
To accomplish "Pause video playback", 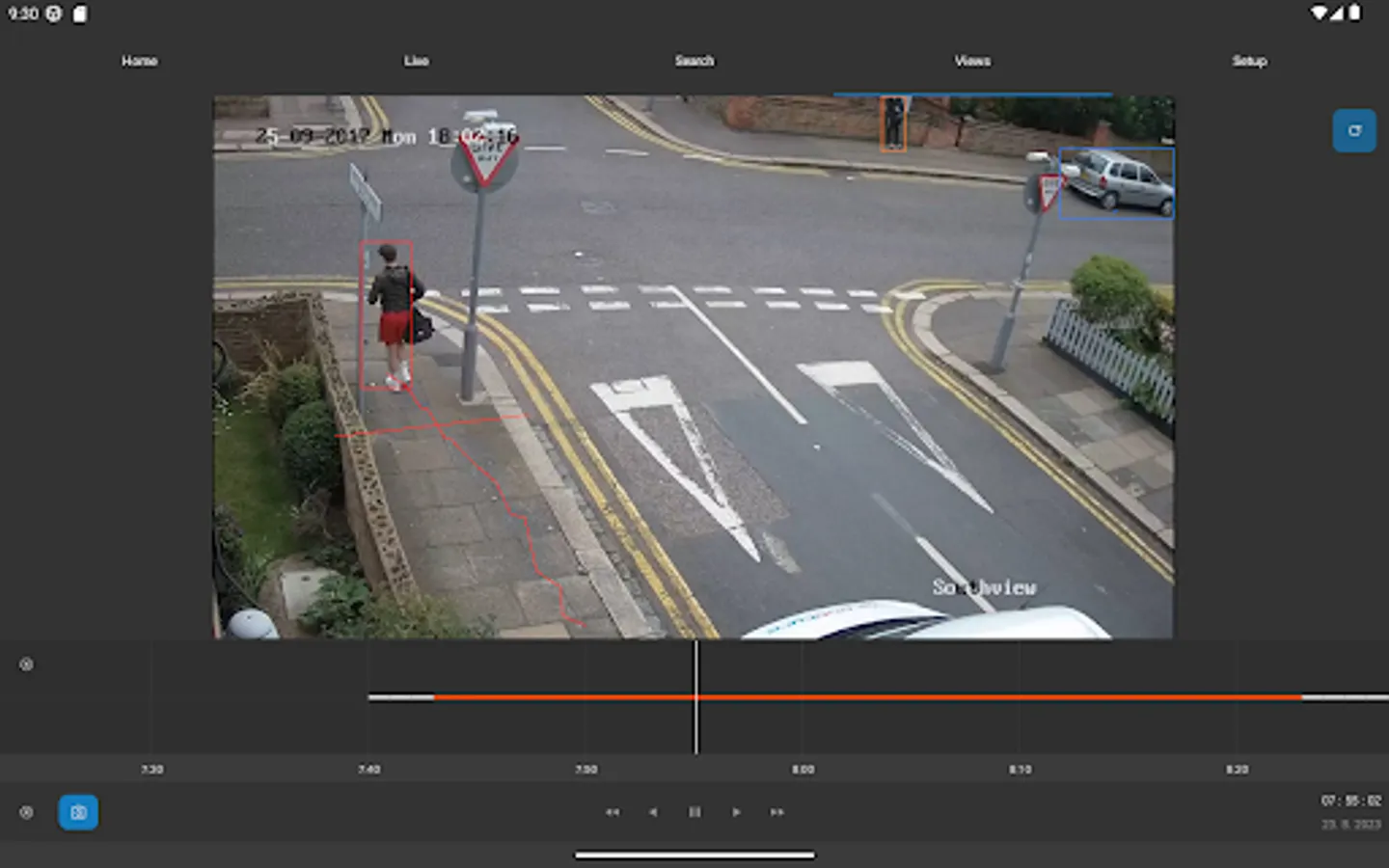I will [694, 812].
